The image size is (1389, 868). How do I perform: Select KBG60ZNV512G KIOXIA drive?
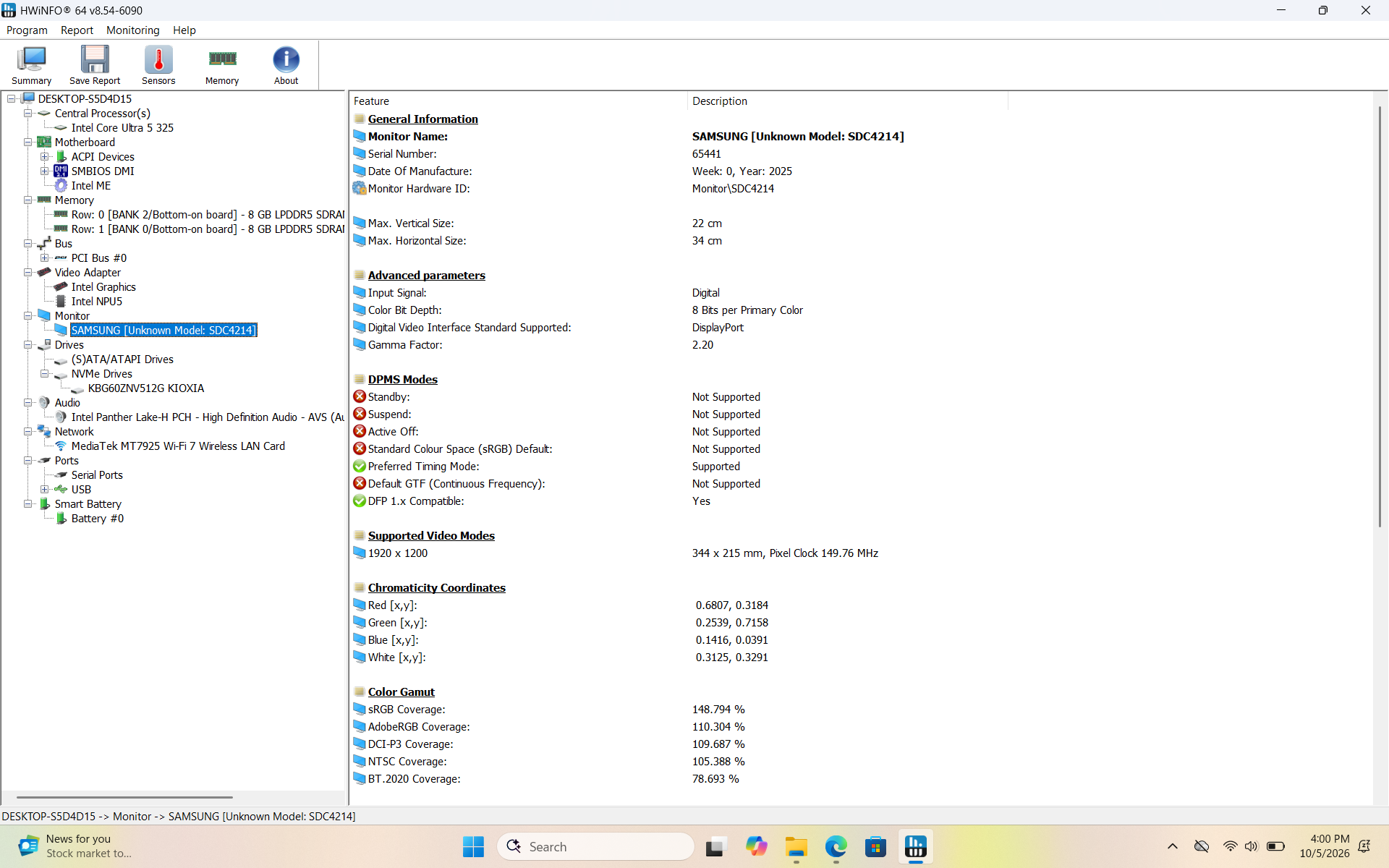coord(146,388)
